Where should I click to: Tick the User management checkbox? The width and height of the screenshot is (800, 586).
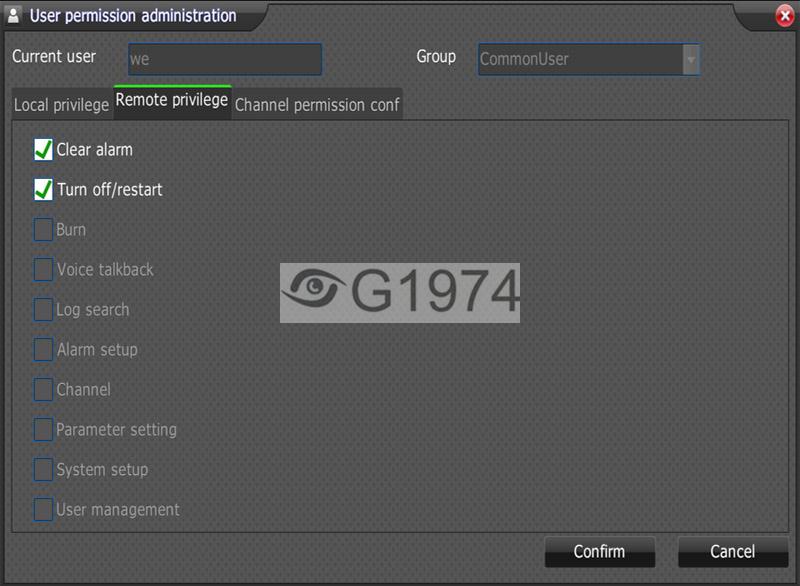(43, 509)
